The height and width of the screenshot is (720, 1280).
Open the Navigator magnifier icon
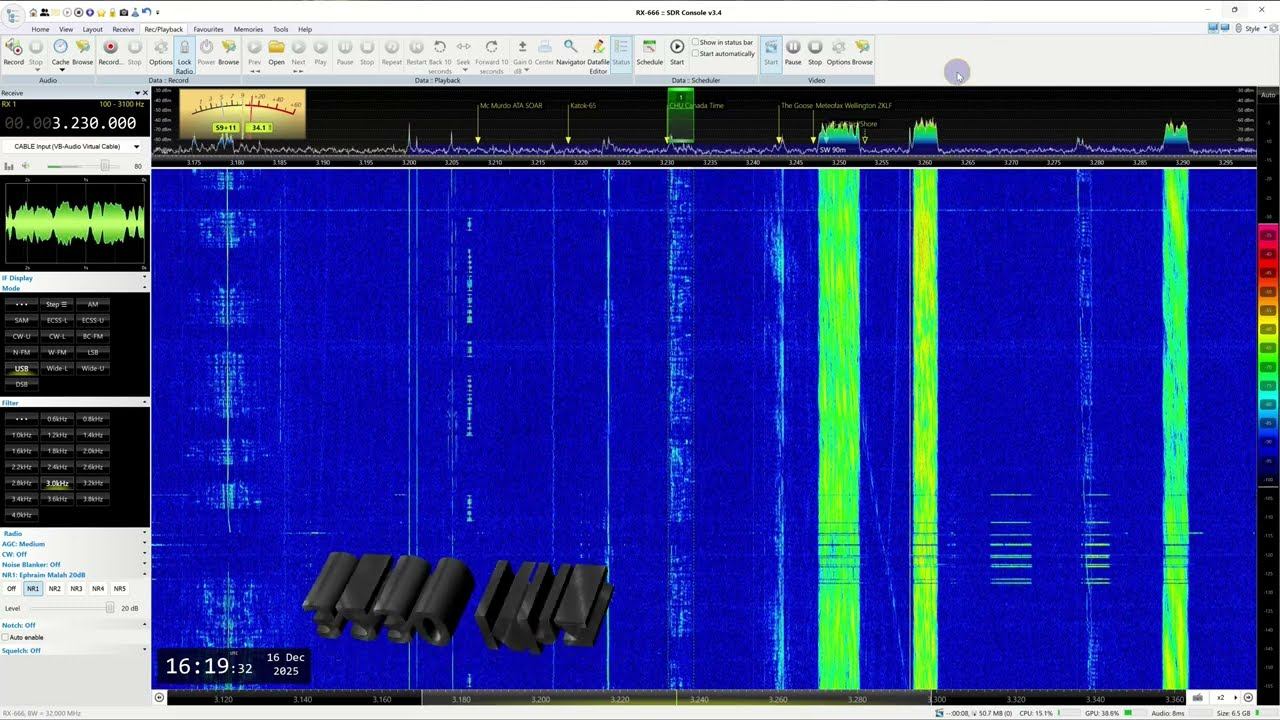click(570, 47)
